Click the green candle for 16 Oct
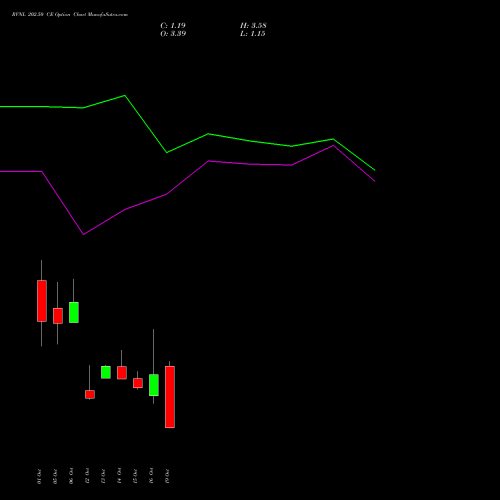The height and width of the screenshot is (500, 500). (x=154, y=385)
